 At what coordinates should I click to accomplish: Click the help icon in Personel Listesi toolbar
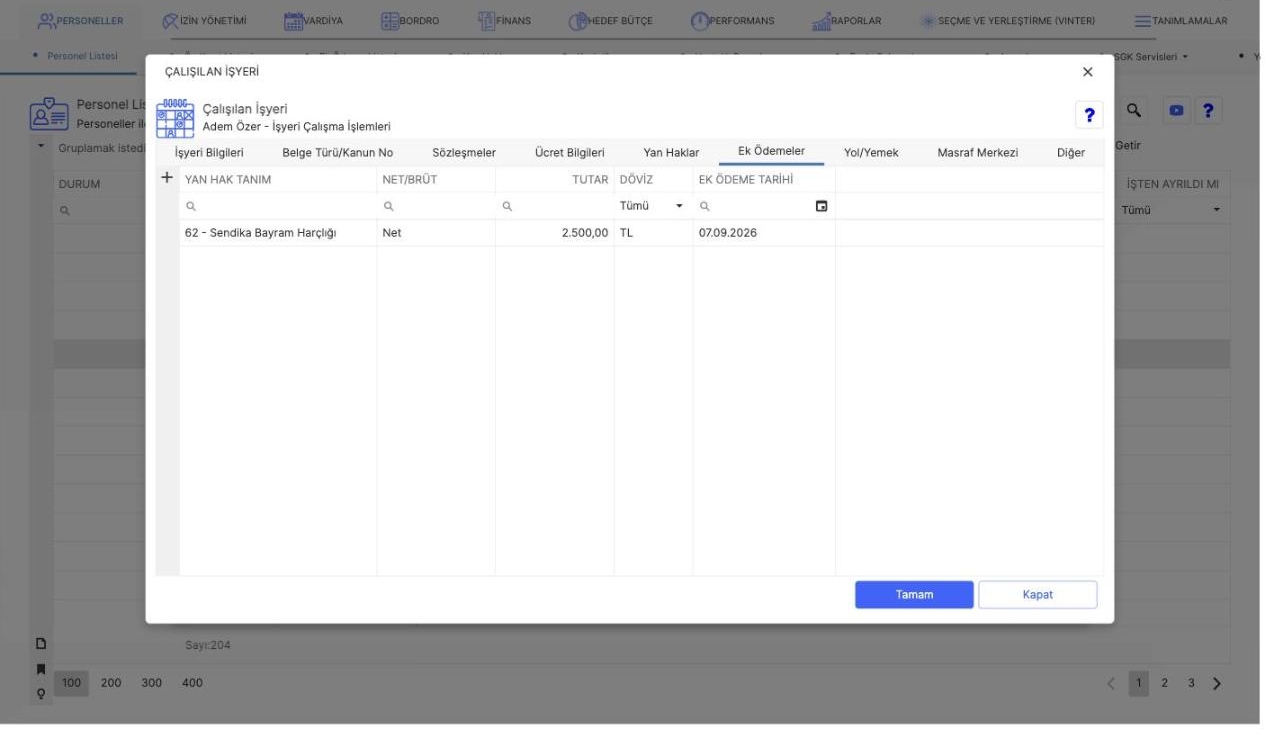point(1209,111)
